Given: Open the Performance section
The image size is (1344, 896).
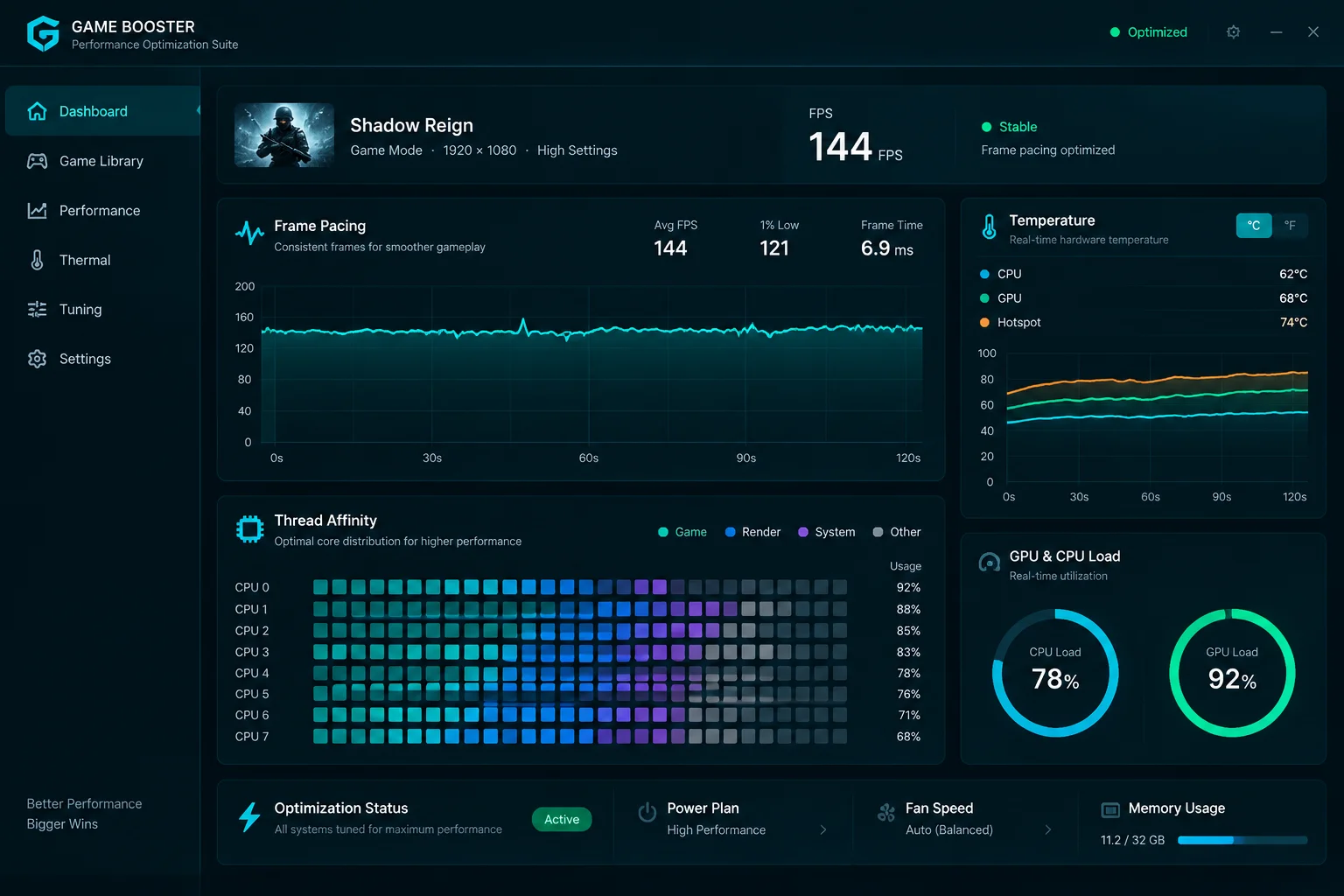Looking at the screenshot, I should [x=102, y=211].
